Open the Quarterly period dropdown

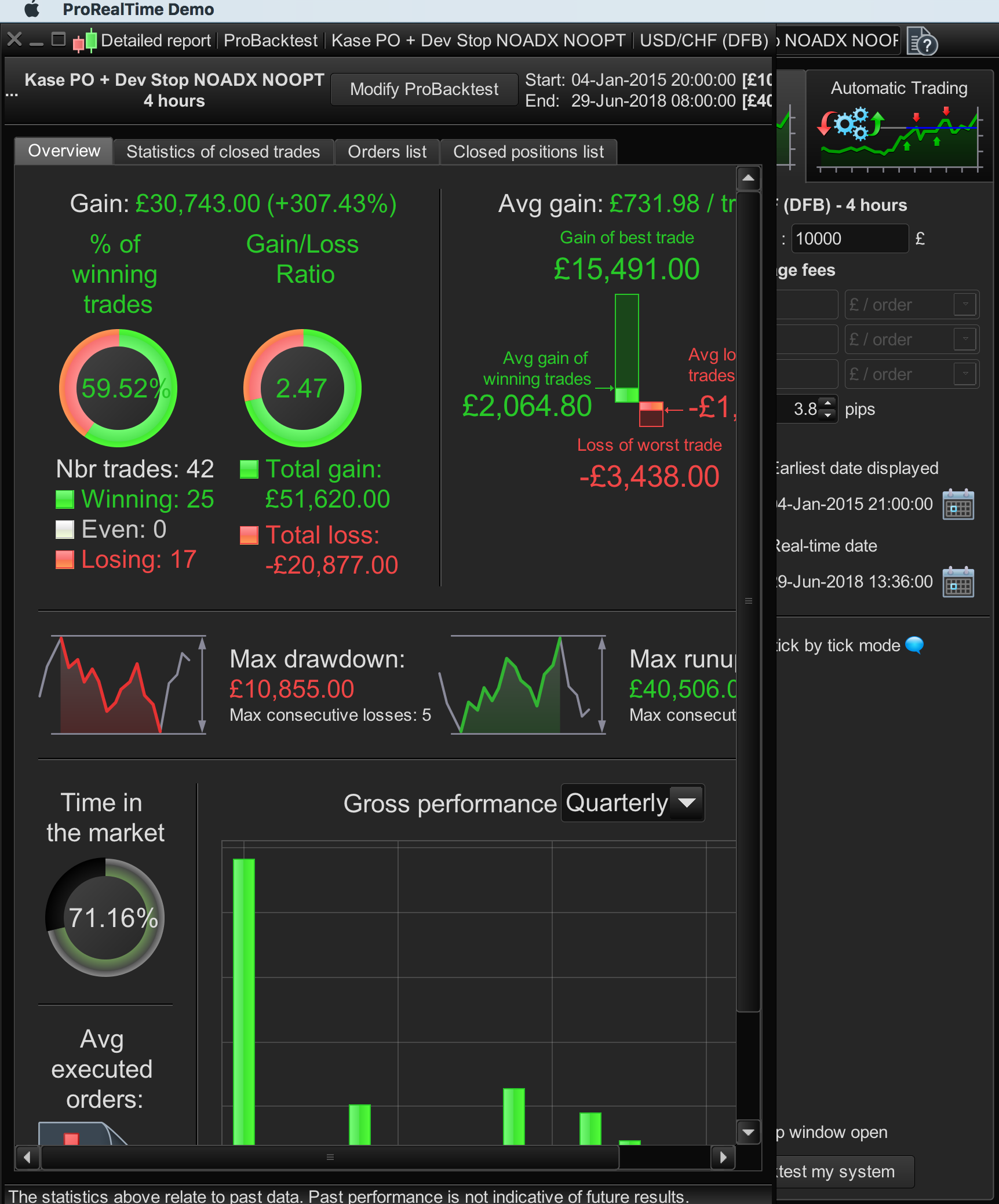633,803
